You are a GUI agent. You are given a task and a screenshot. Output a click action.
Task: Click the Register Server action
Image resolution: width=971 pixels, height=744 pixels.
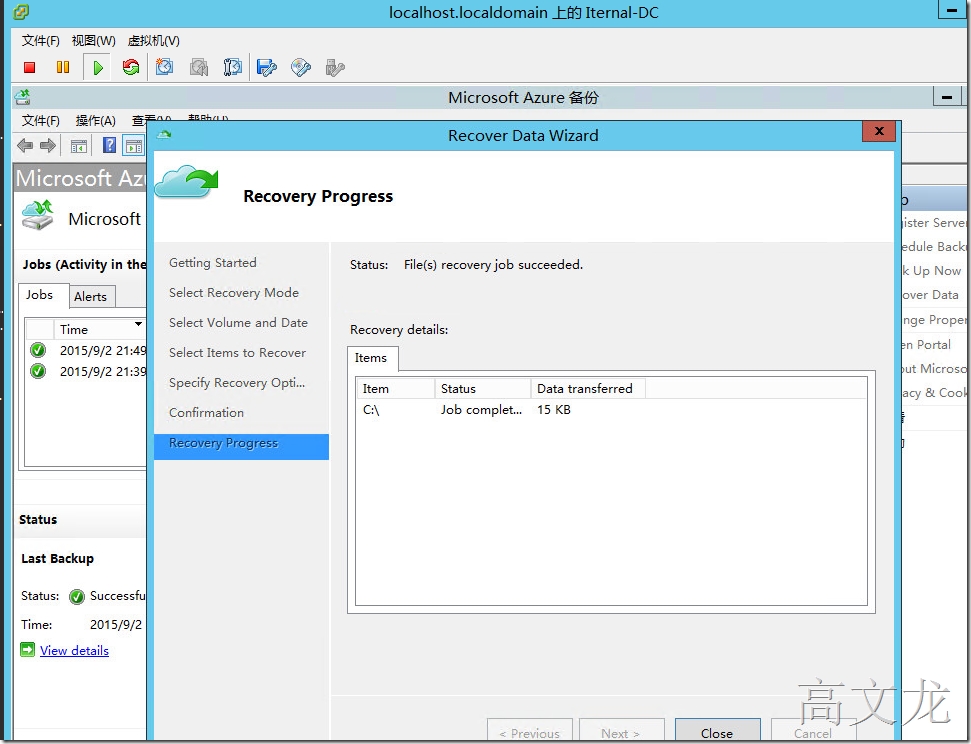click(933, 222)
